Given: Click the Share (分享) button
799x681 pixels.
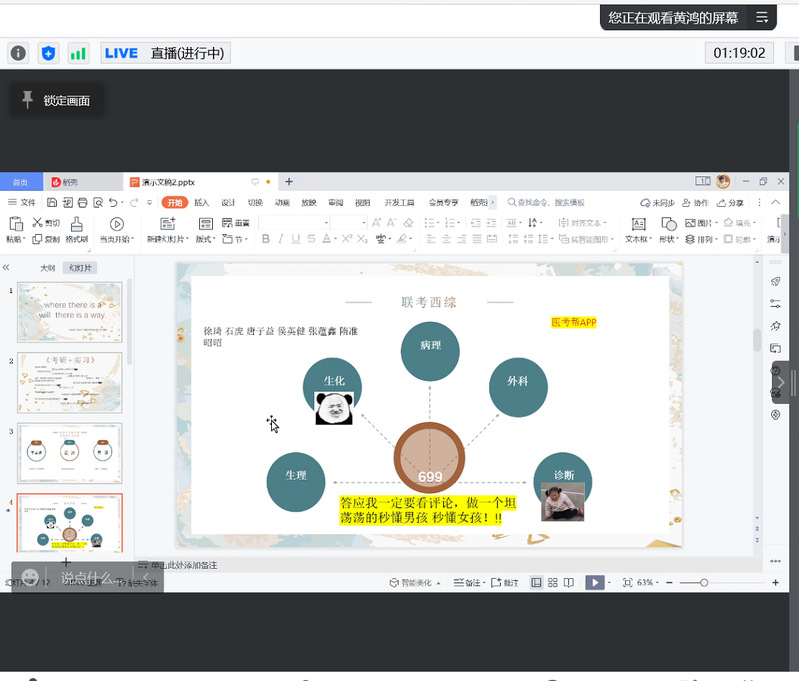Looking at the screenshot, I should [x=731, y=203].
